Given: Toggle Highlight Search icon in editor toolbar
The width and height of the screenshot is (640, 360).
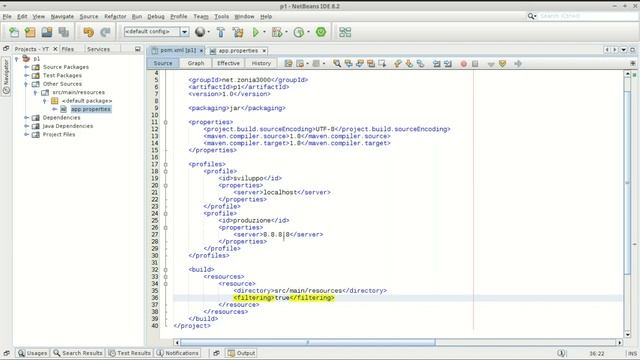Looking at the screenshot, I should 371,64.
